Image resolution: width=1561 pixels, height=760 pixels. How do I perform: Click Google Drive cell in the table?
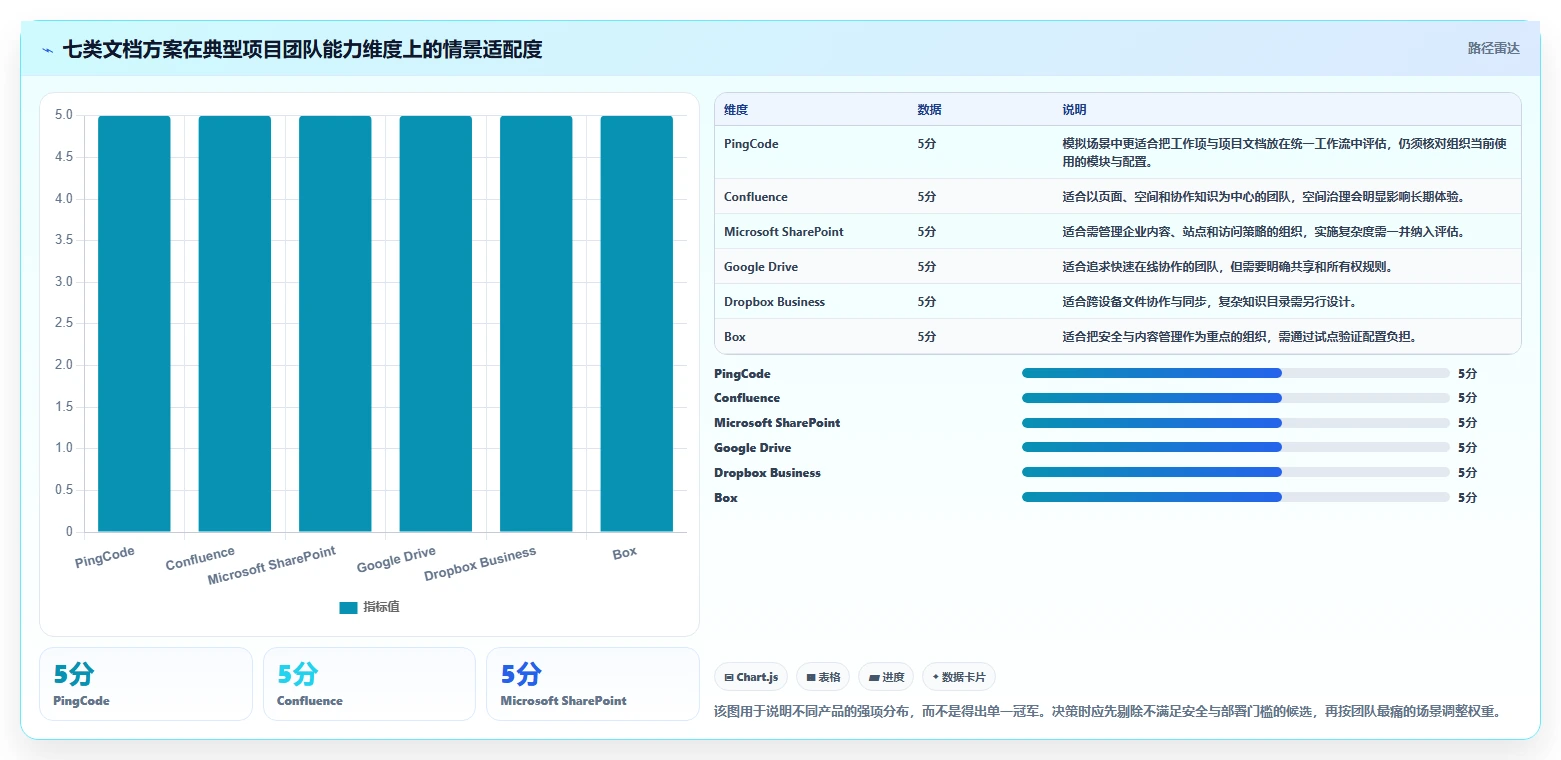(761, 267)
